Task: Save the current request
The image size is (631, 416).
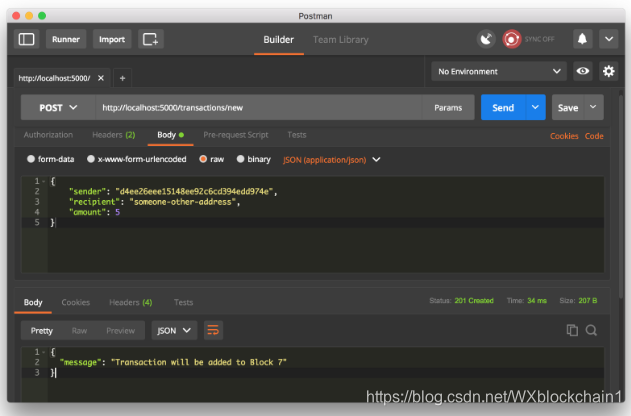Action: pos(568,107)
